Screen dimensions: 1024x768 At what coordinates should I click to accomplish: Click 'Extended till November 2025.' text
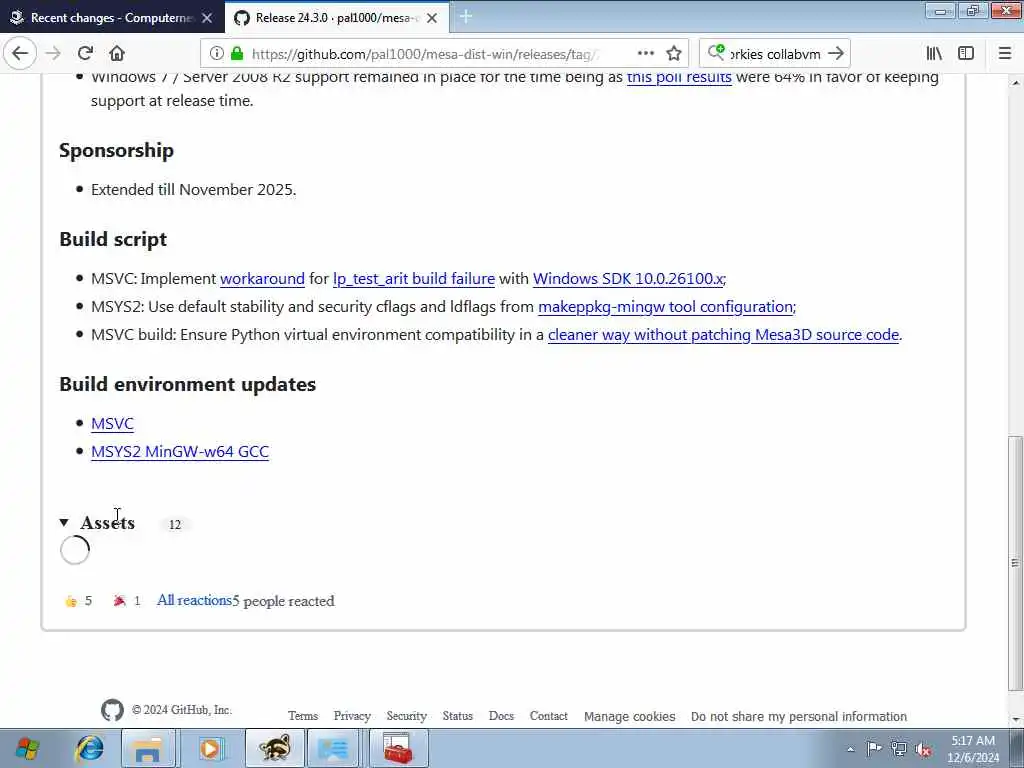click(193, 190)
